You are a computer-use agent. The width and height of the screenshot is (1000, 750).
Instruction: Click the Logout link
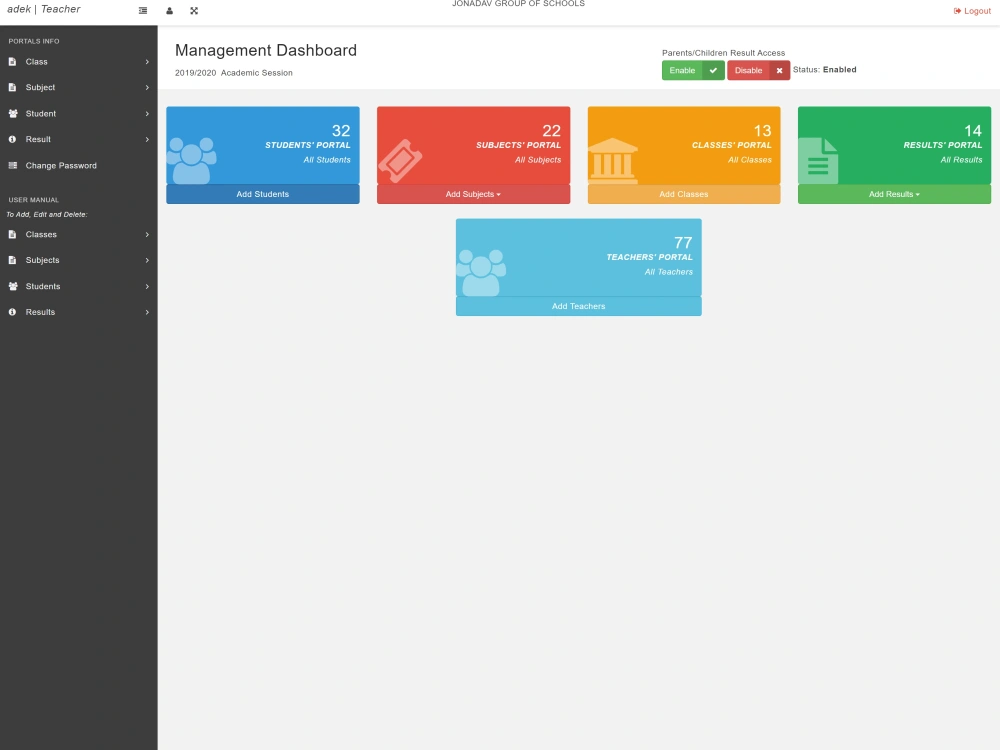(x=972, y=11)
